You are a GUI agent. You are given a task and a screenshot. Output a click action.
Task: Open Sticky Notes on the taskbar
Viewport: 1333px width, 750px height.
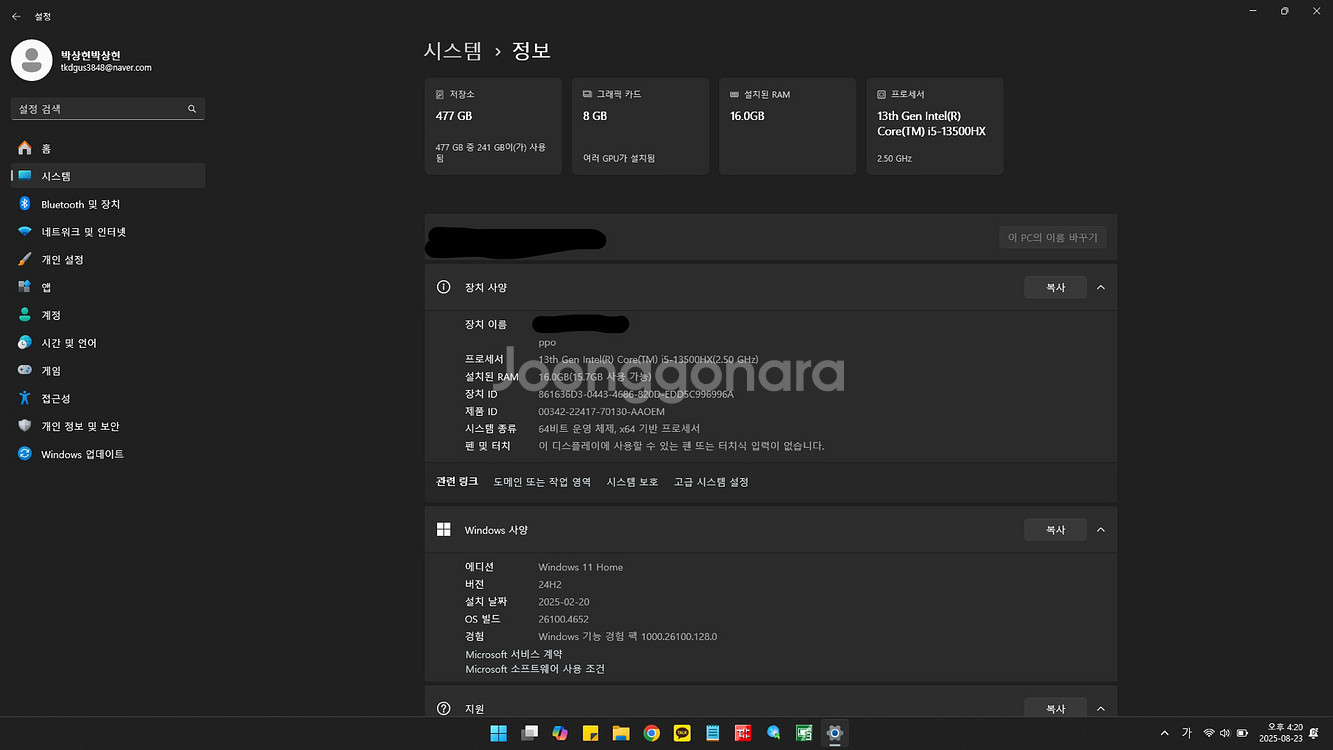point(590,733)
